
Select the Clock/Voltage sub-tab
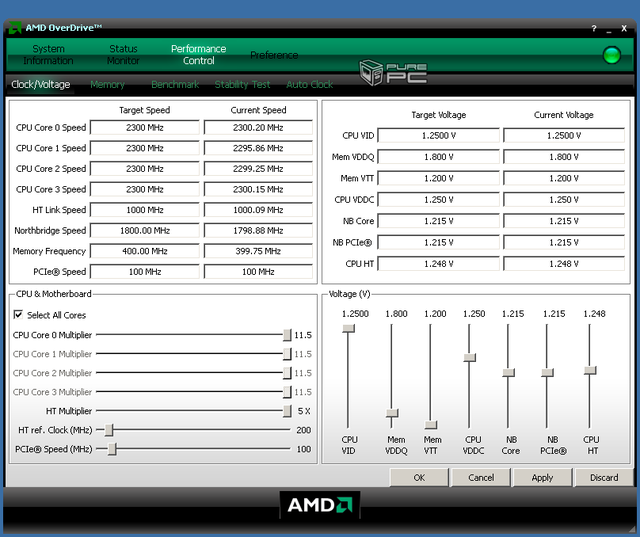point(40,84)
